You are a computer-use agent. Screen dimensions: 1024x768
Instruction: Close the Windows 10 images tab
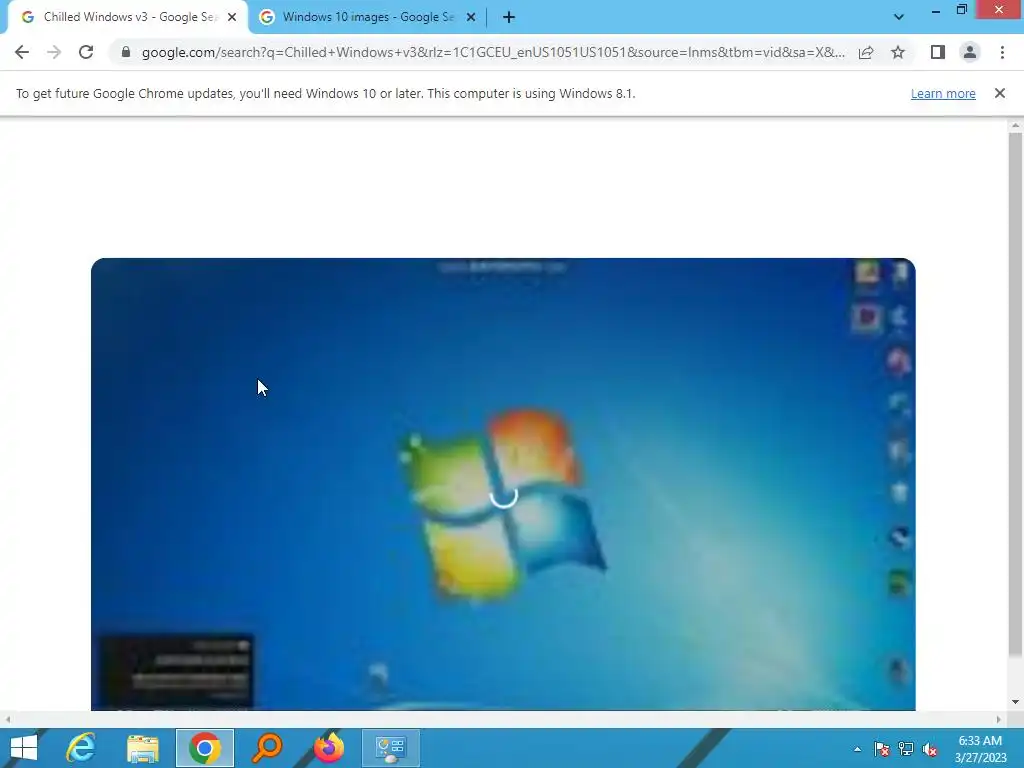471,18
